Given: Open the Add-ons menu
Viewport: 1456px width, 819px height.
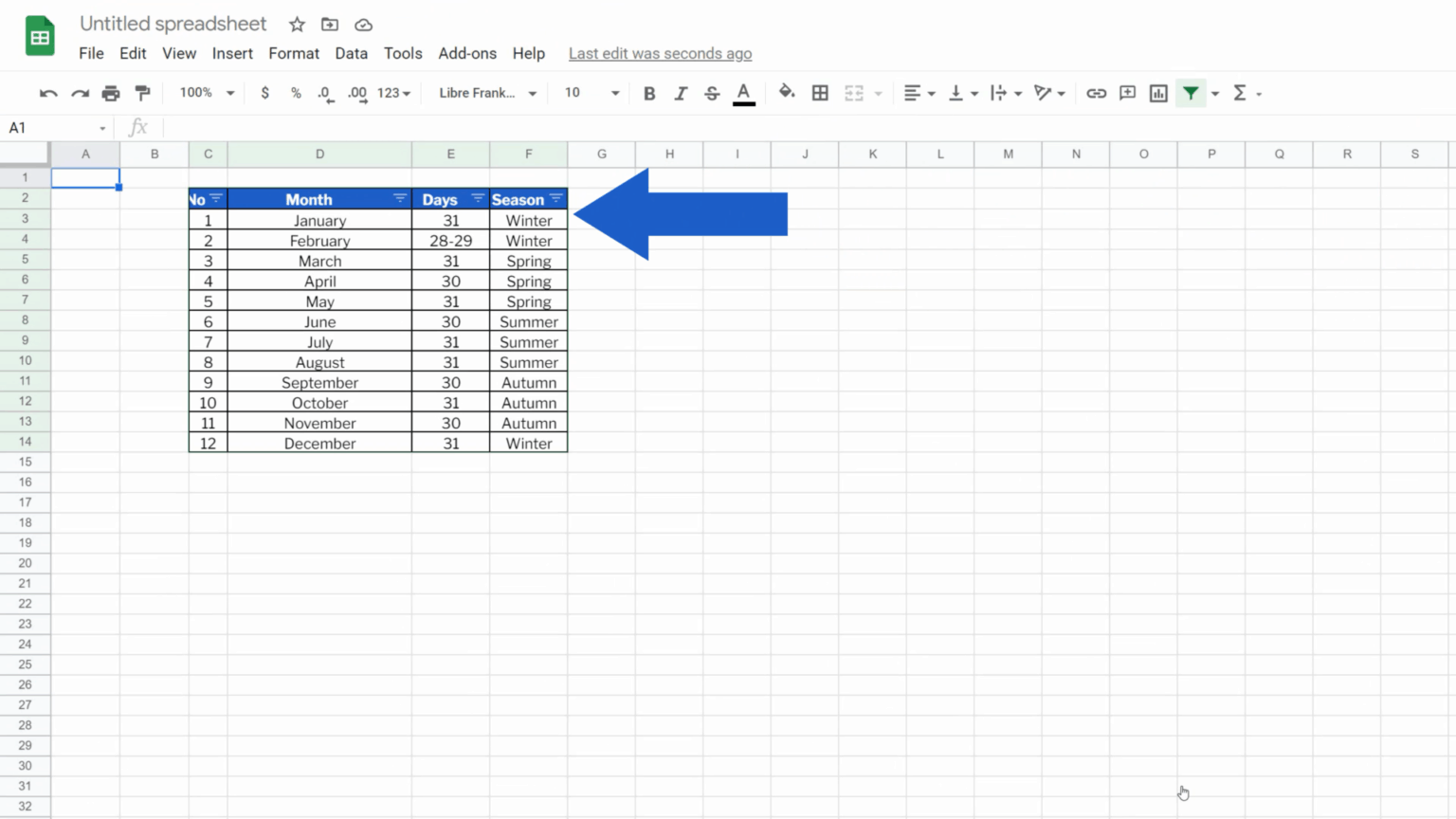Looking at the screenshot, I should coord(466,54).
